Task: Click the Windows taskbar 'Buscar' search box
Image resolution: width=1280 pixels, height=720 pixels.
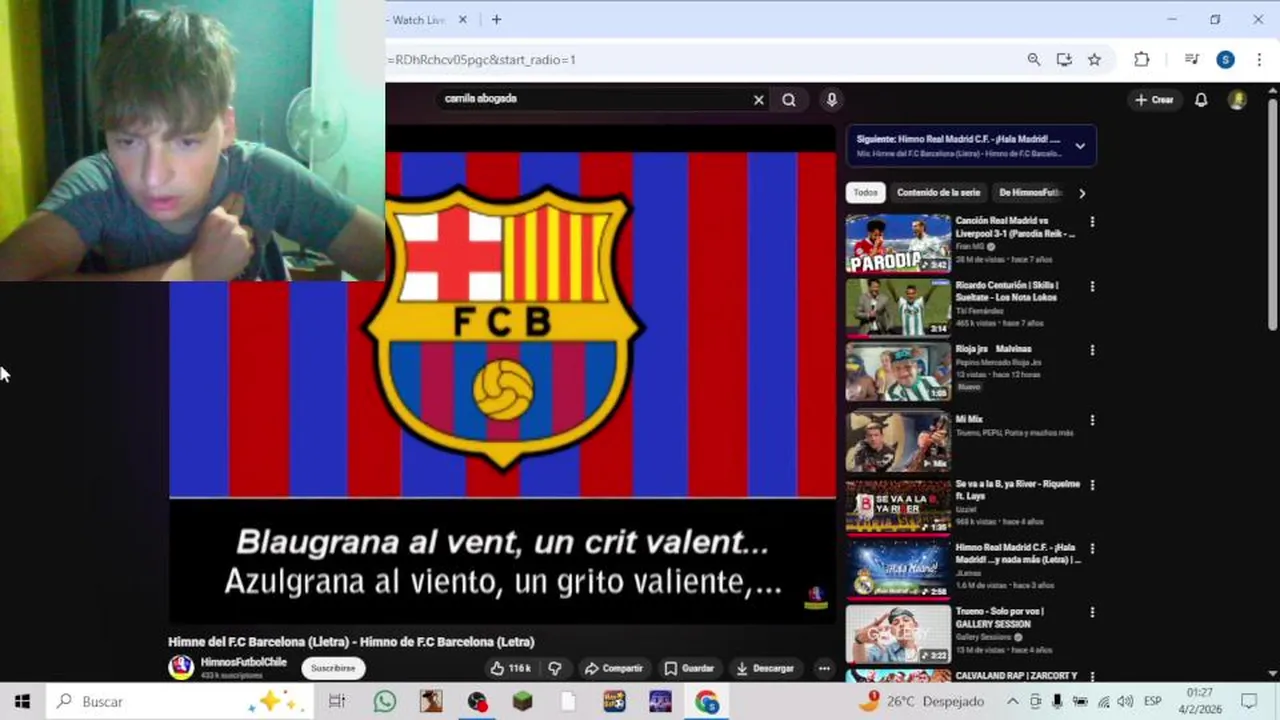Action: point(181,701)
